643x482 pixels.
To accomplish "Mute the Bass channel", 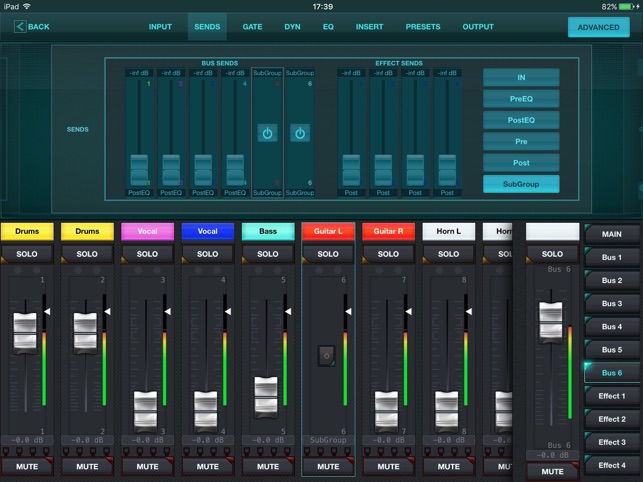I will coord(267,466).
